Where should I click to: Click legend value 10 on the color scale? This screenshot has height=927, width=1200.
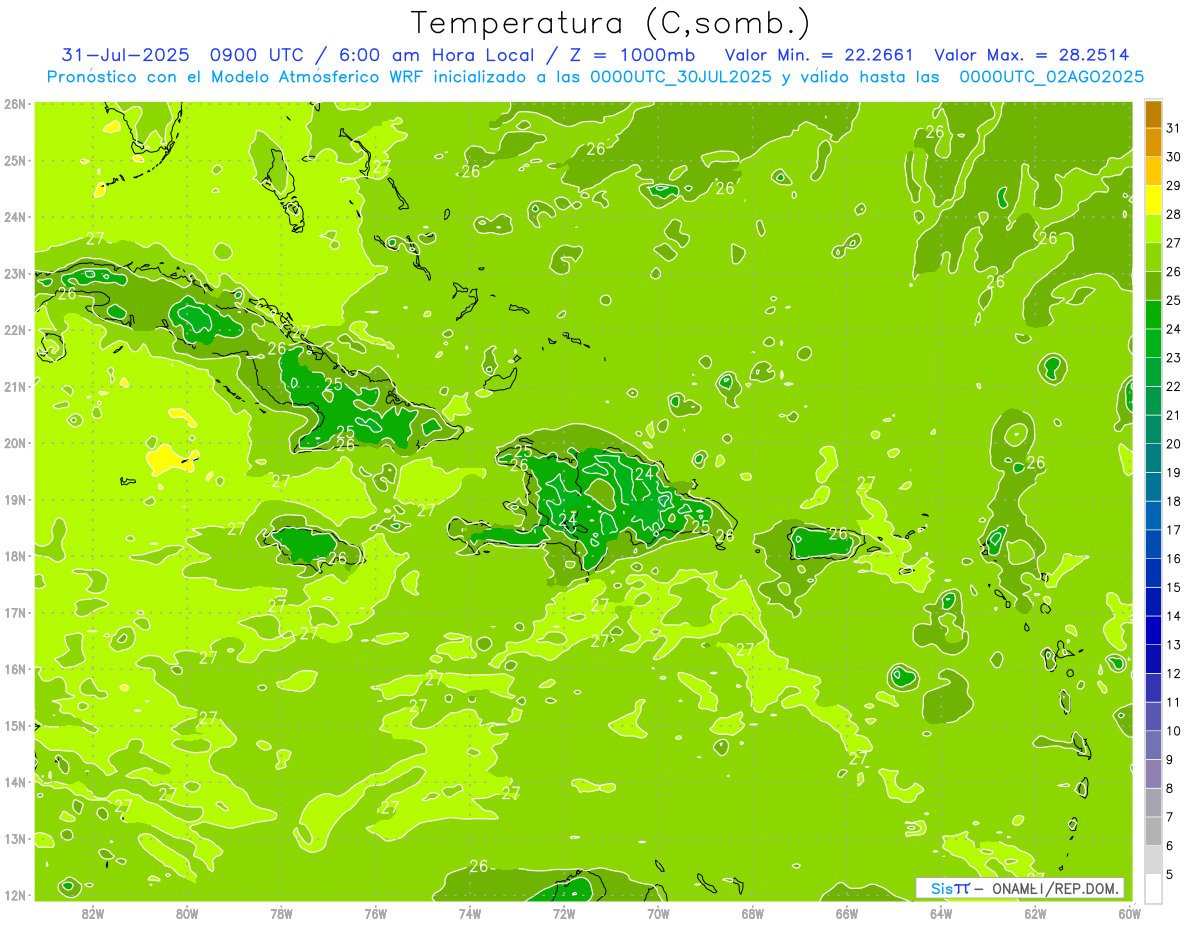1173,731
